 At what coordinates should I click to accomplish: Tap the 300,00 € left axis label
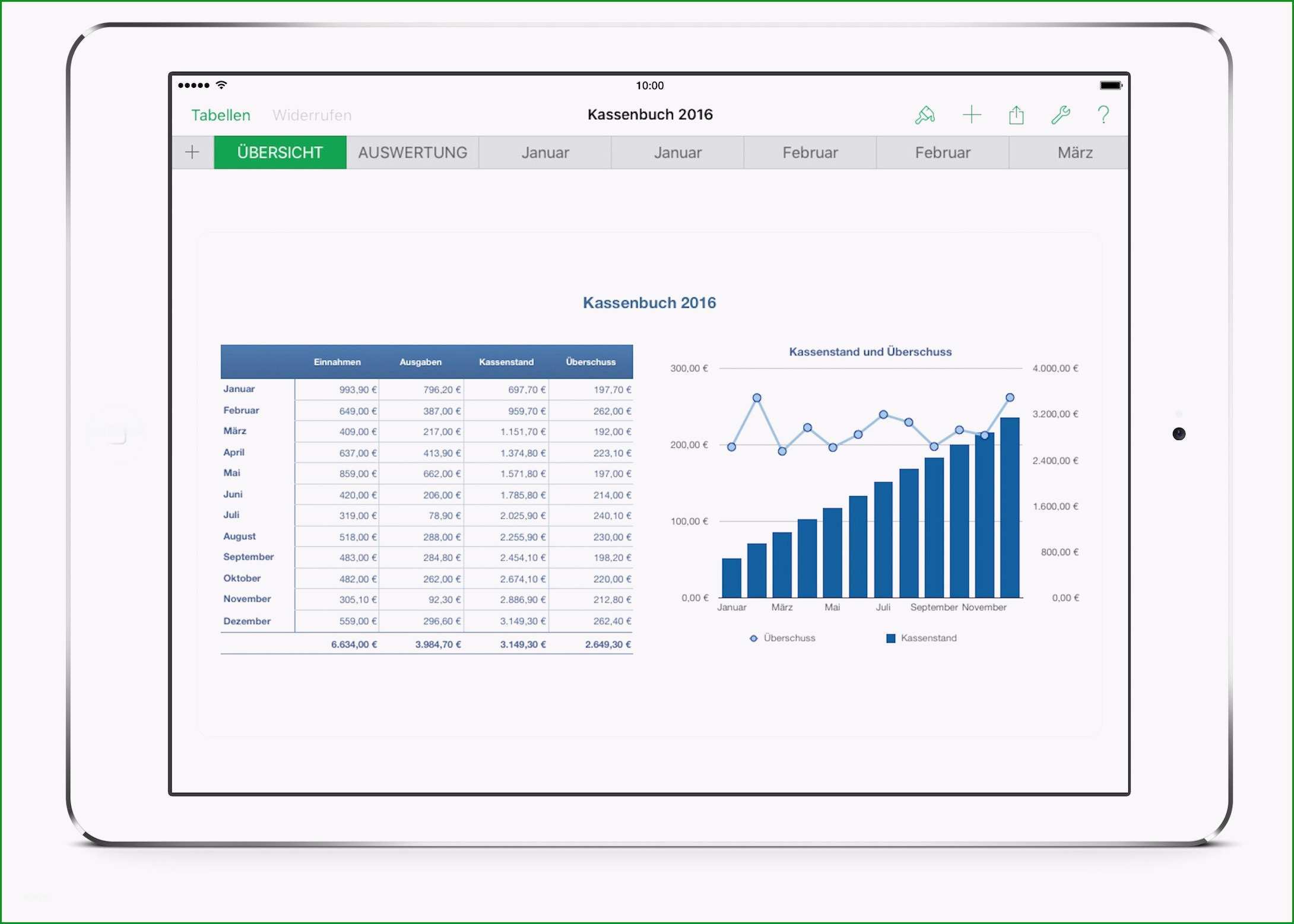(689, 369)
